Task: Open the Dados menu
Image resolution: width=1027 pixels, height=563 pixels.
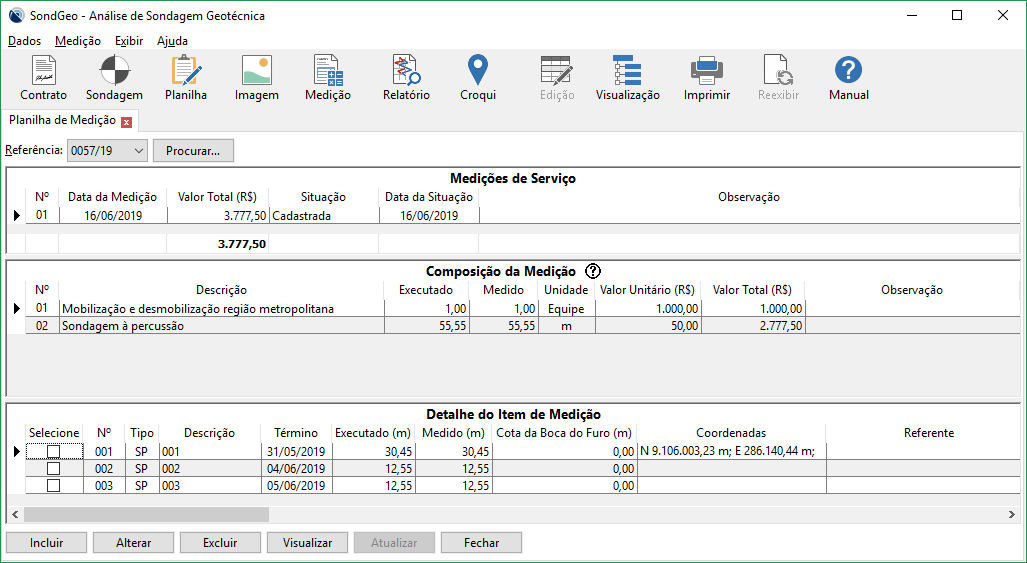Action: tap(24, 41)
